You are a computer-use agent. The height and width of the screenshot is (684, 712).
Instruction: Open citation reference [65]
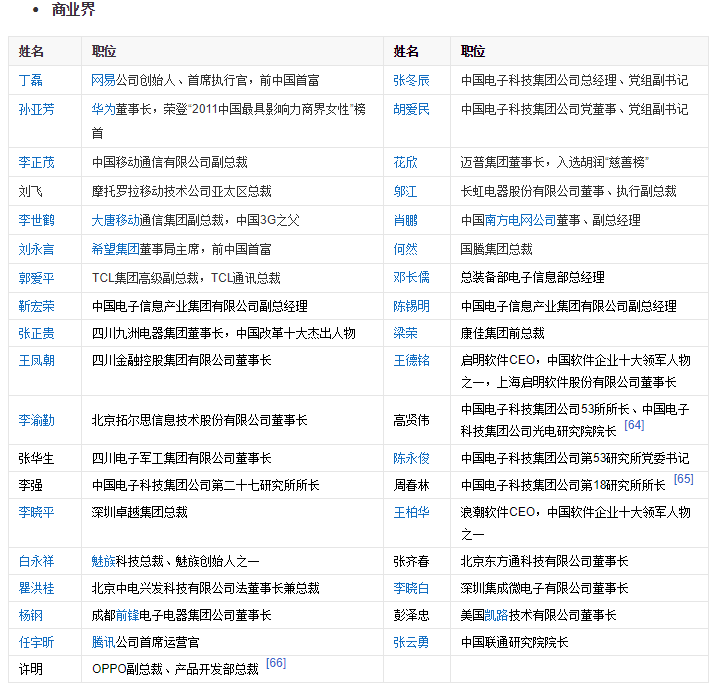coord(683,479)
